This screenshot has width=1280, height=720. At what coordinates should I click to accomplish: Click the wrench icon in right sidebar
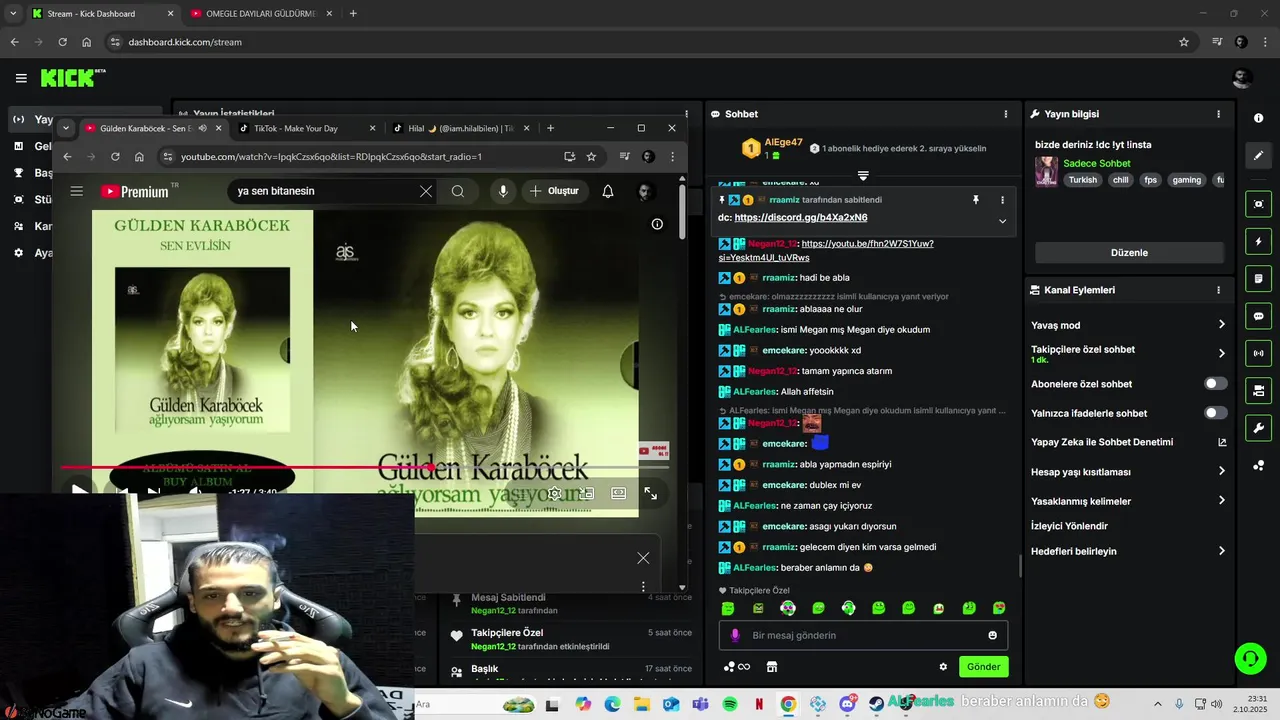tap(1258, 428)
